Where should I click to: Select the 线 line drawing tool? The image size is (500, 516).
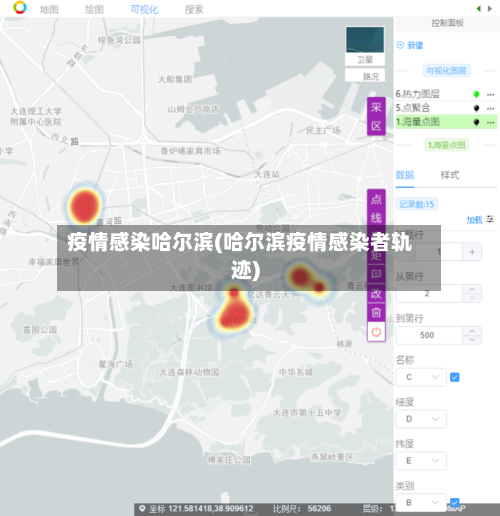click(376, 218)
